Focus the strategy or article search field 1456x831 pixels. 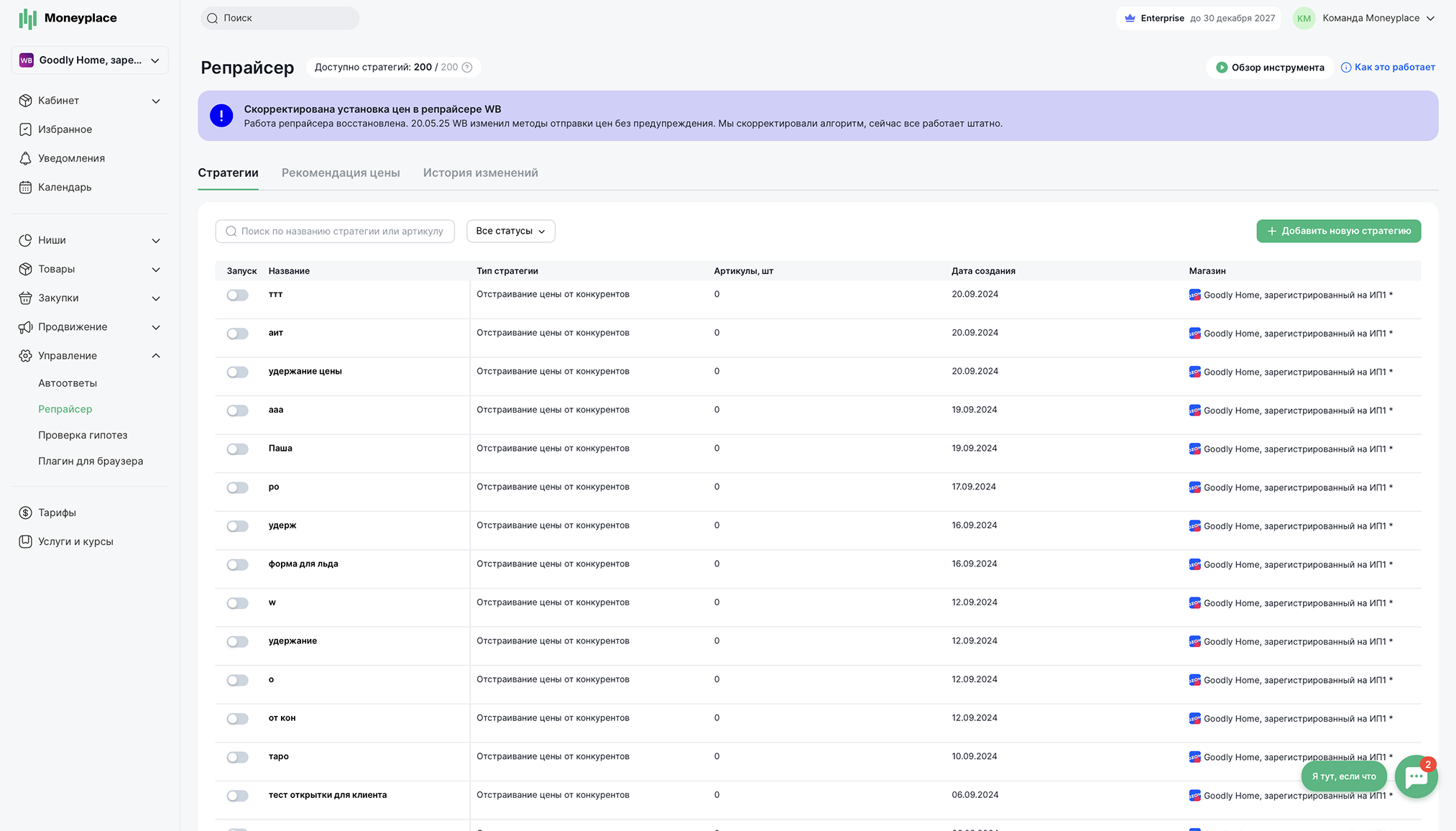[x=335, y=231]
